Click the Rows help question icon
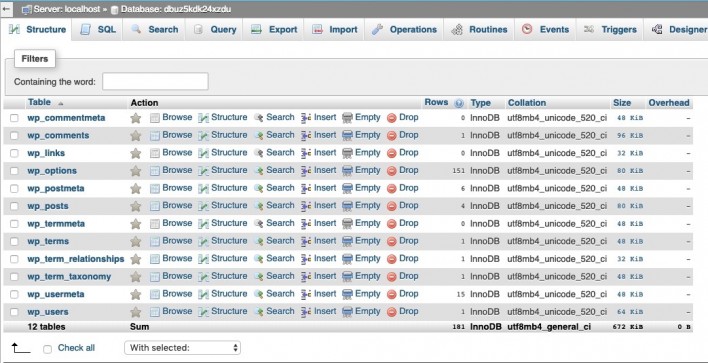The image size is (708, 363). coord(459,103)
